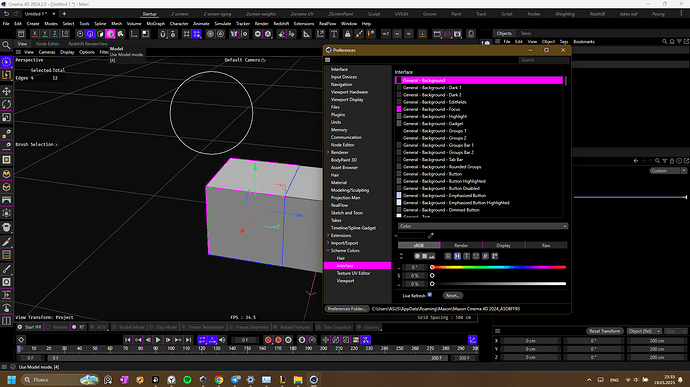Go to start of animation
The width and height of the screenshot is (690, 387).
[x=128, y=340]
